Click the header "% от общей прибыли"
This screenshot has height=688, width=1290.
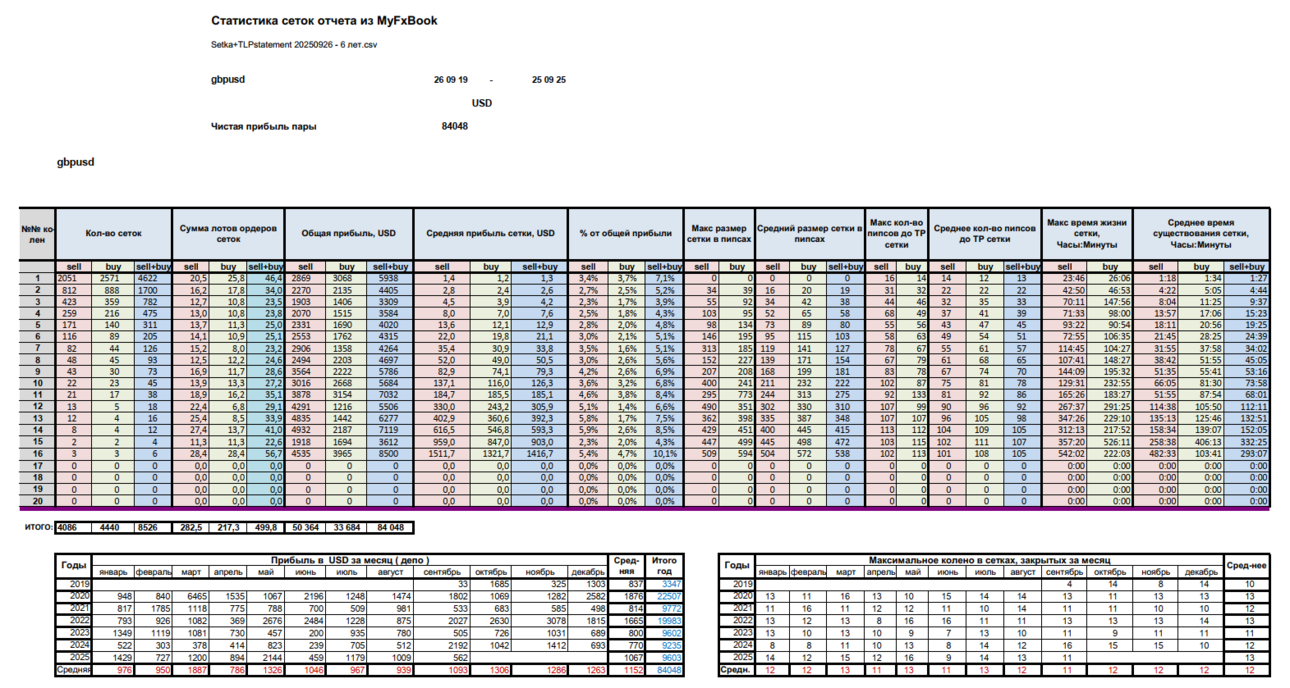[x=626, y=234]
